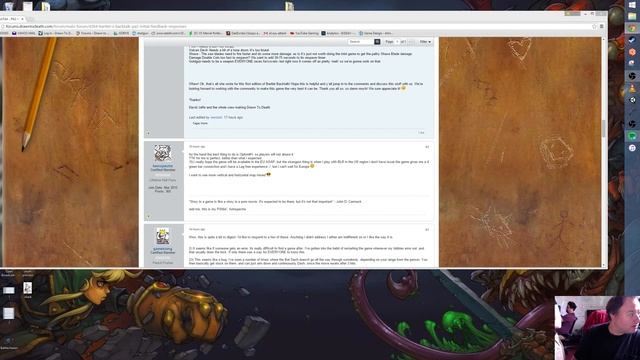Click 'Last edited by' editor name link
Image resolution: width=640 pixels, height=360 pixels.
tap(216, 118)
